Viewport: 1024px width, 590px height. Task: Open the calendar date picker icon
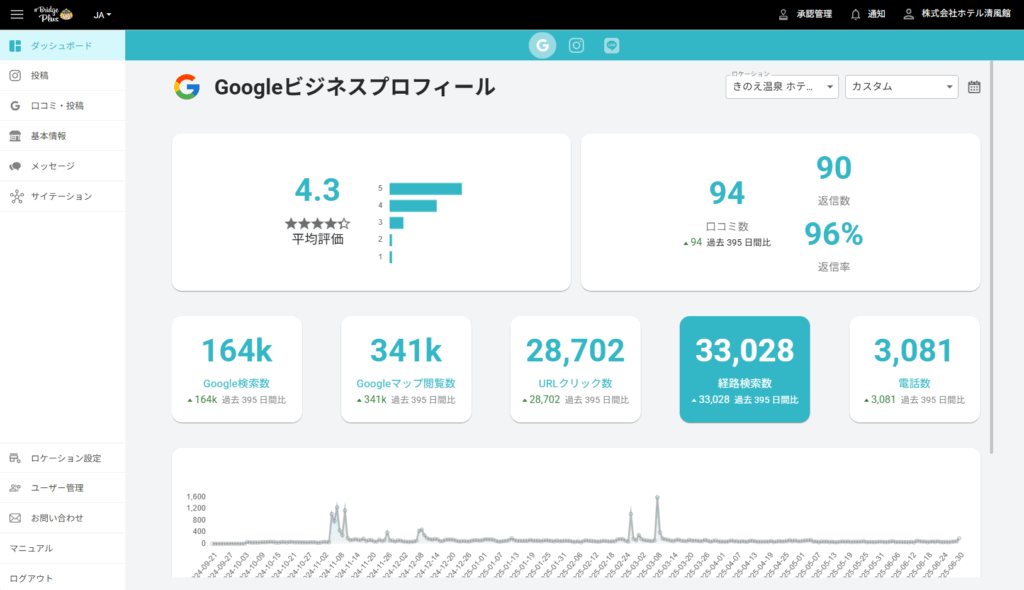pyautogui.click(x=974, y=87)
